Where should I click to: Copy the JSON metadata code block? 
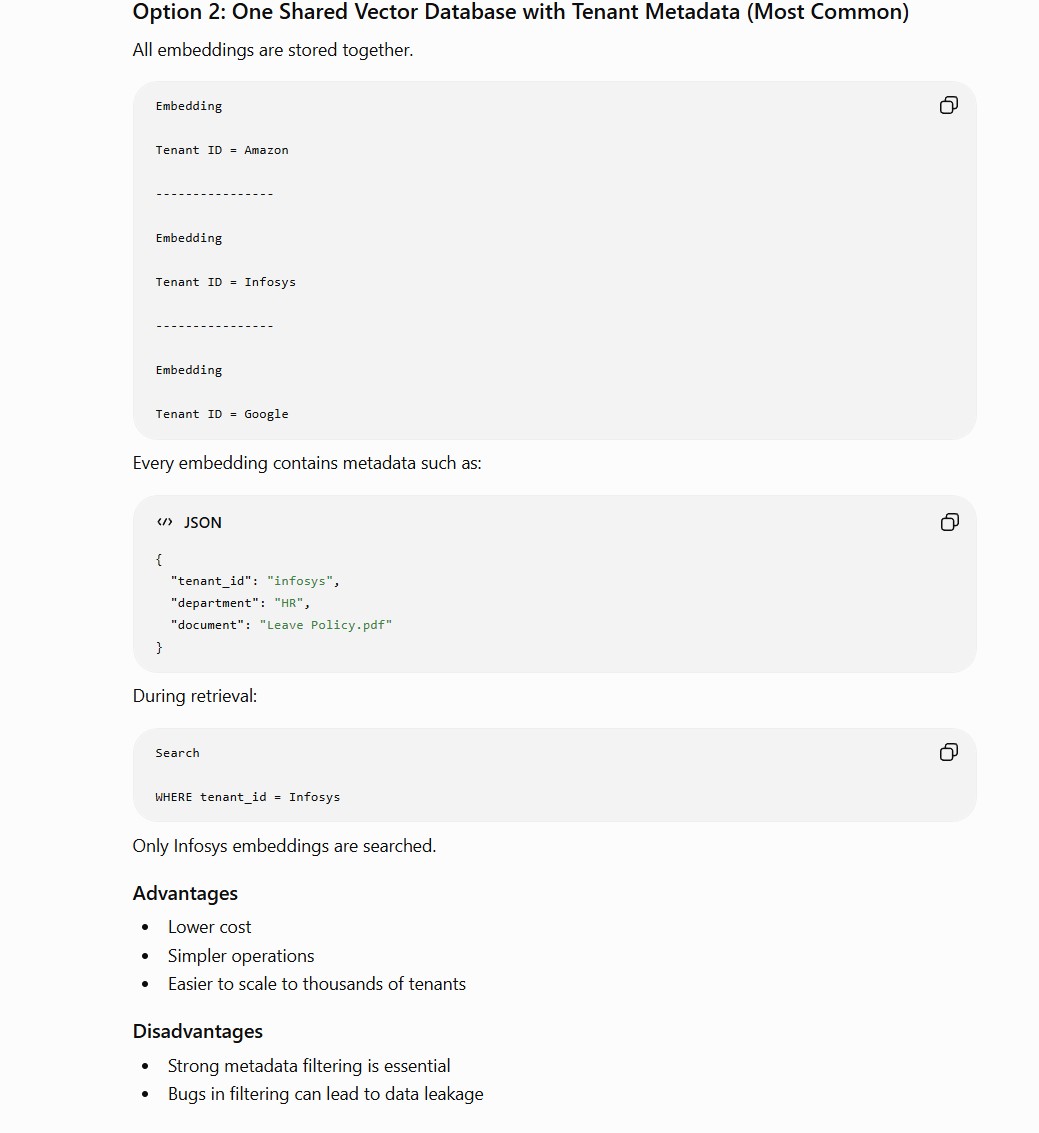coord(949,522)
